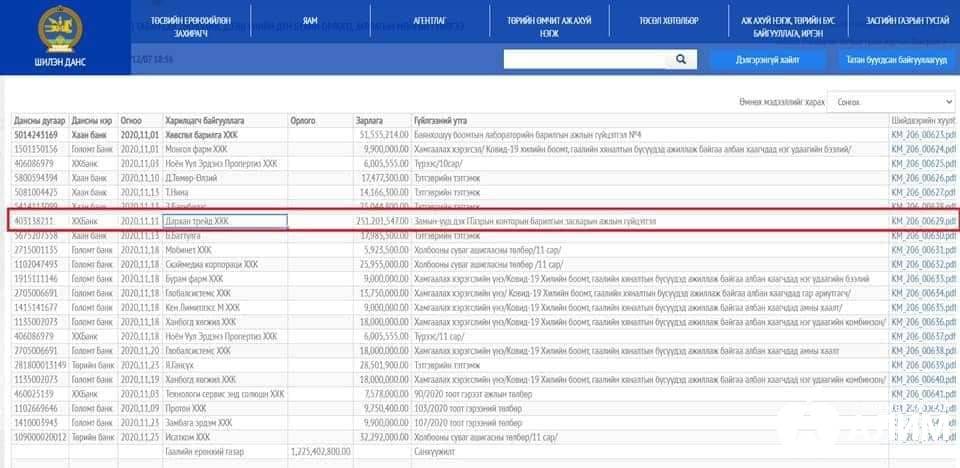Select the Кен Лимиплюс М ХХК cell

(x=202, y=308)
